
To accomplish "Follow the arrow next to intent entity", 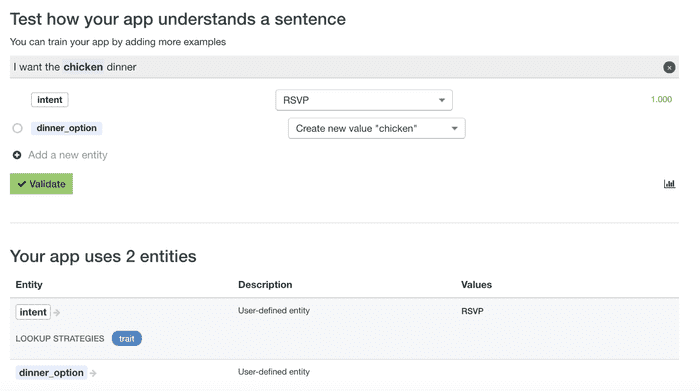I will (57, 312).
